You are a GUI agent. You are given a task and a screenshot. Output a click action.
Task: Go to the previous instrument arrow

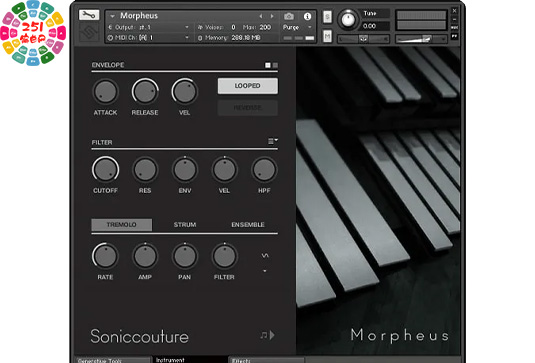(261, 16)
